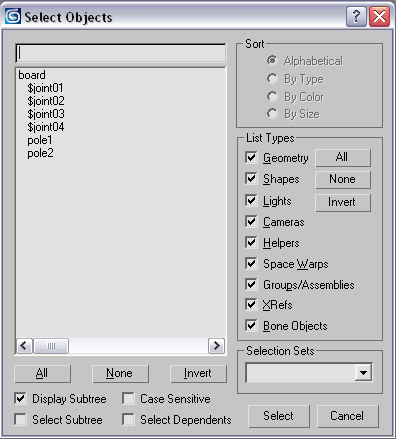The height and width of the screenshot is (439, 396).
Task: Choose the By Color sort radio button
Action: tap(272, 97)
